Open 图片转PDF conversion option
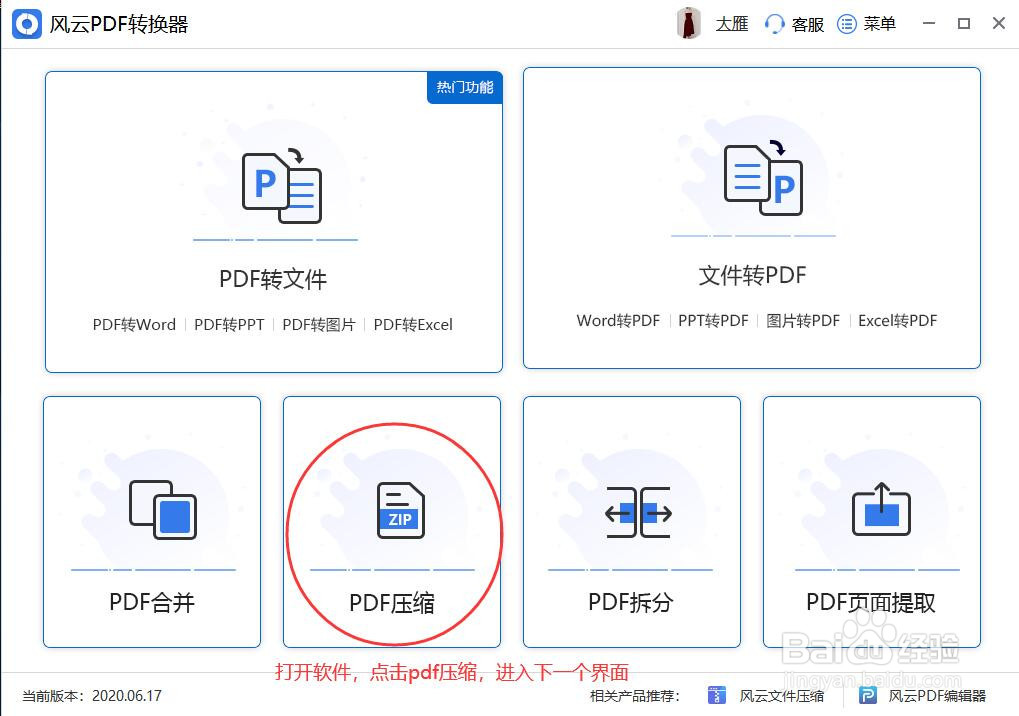Viewport: 1019px width, 716px height. pos(806,321)
